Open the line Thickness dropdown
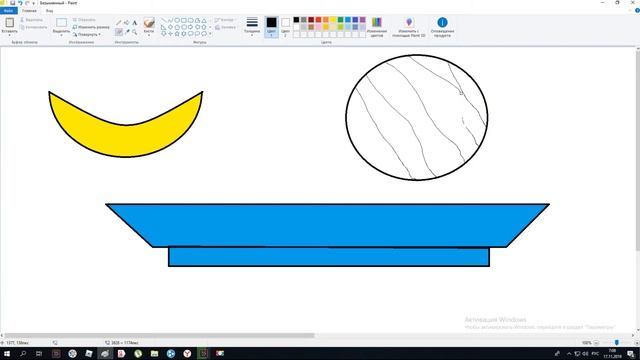 click(252, 27)
